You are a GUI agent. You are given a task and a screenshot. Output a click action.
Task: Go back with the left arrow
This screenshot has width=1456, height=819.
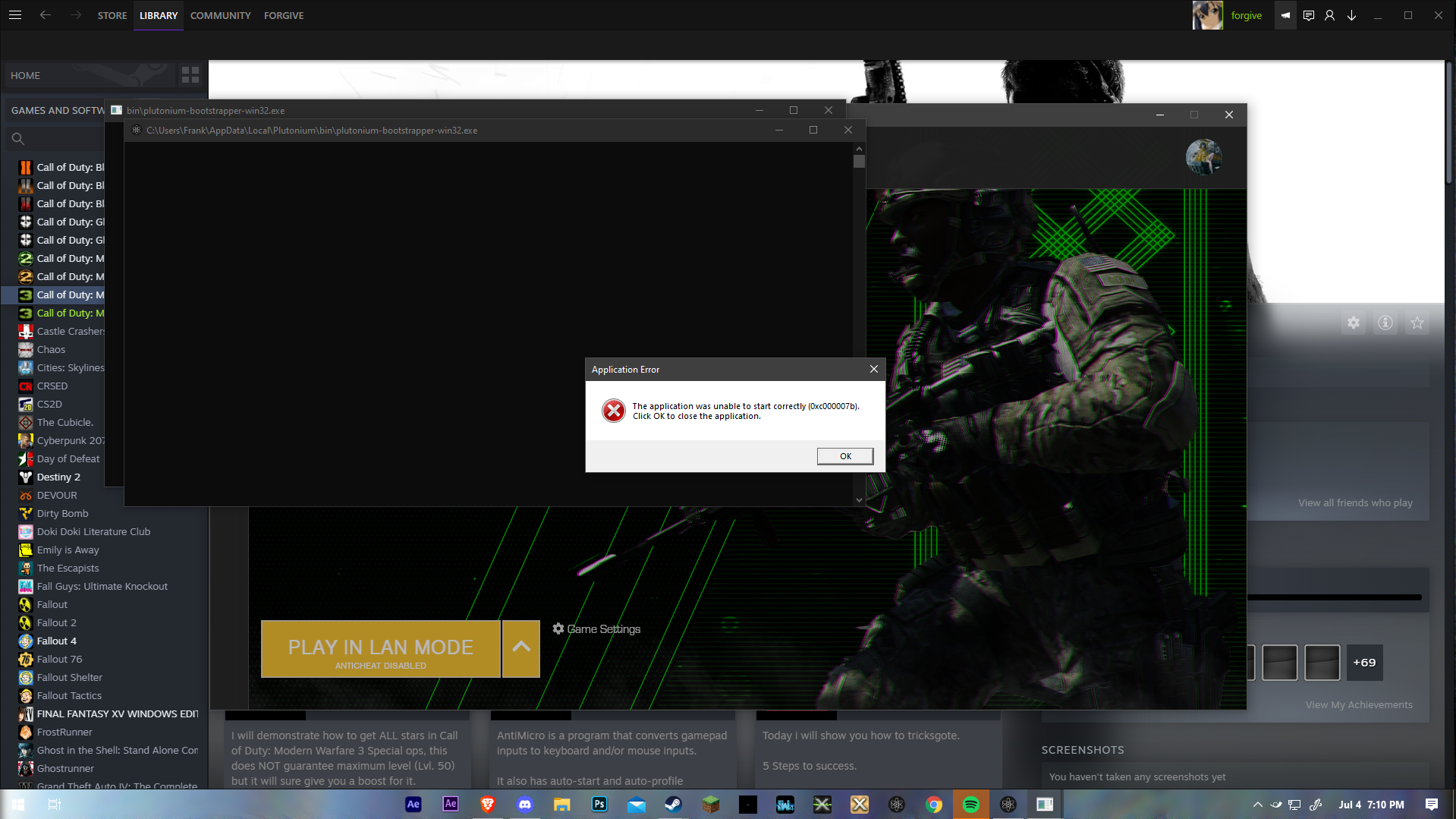click(x=46, y=15)
